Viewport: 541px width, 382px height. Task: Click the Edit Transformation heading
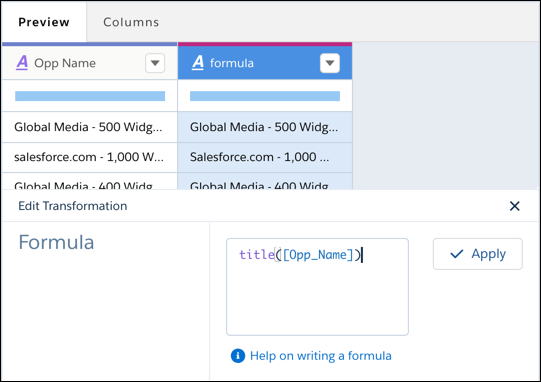(73, 206)
